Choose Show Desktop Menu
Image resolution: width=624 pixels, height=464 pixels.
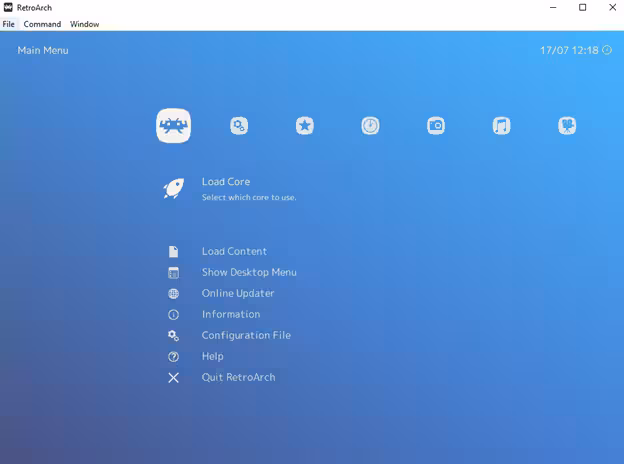pos(249,273)
